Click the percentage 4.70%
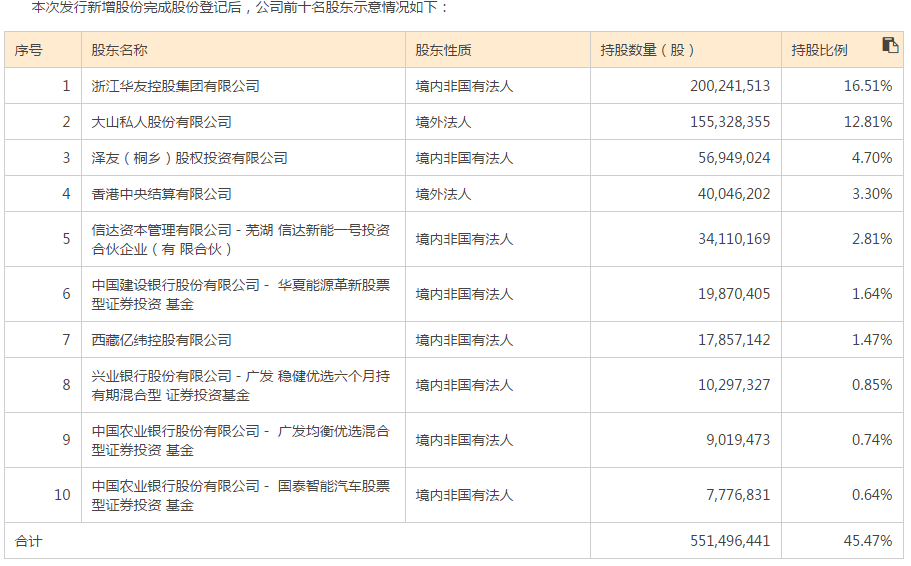This screenshot has height=566, width=911. click(x=872, y=158)
